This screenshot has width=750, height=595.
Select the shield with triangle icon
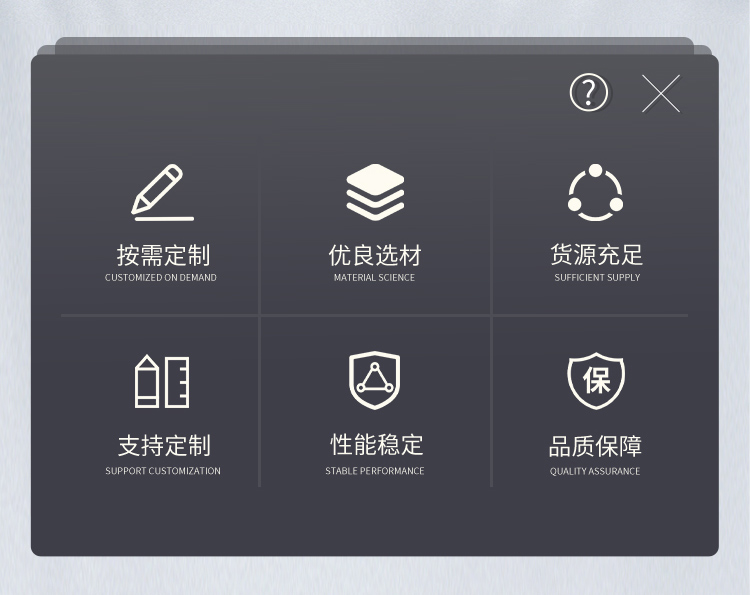[x=375, y=380]
